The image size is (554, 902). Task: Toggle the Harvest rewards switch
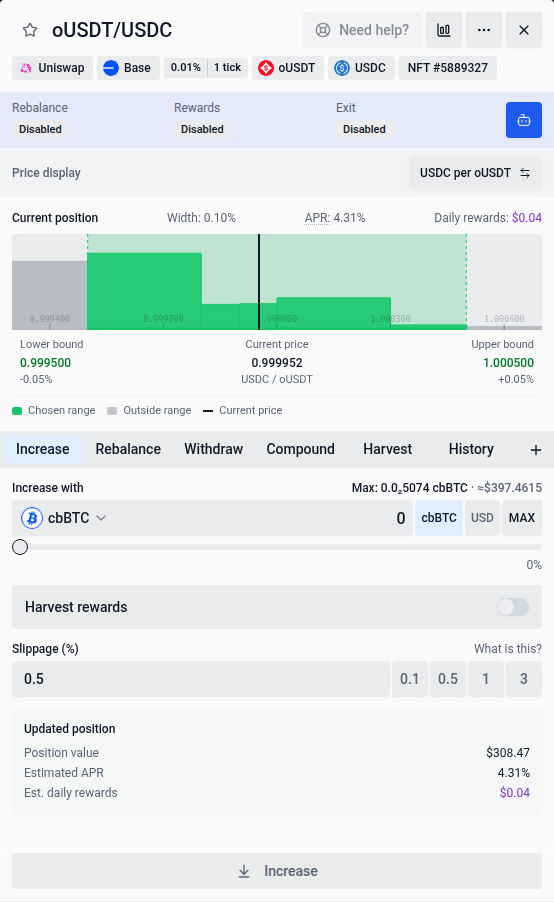tap(513, 607)
